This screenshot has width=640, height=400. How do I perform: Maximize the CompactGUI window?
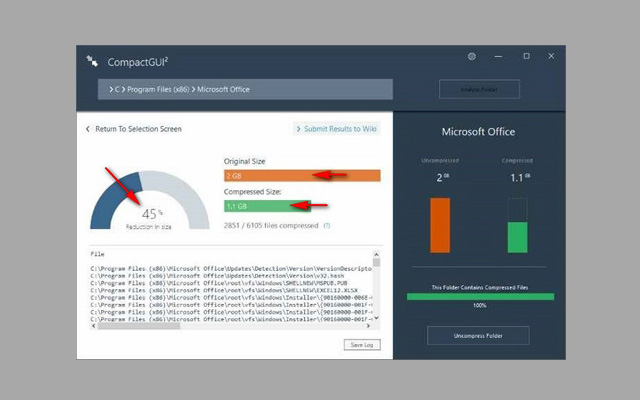pos(526,57)
